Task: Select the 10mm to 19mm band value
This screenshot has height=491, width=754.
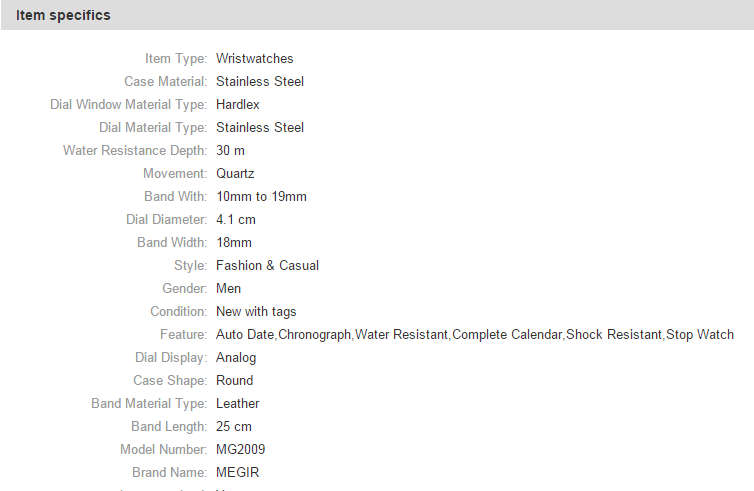Action: click(261, 197)
